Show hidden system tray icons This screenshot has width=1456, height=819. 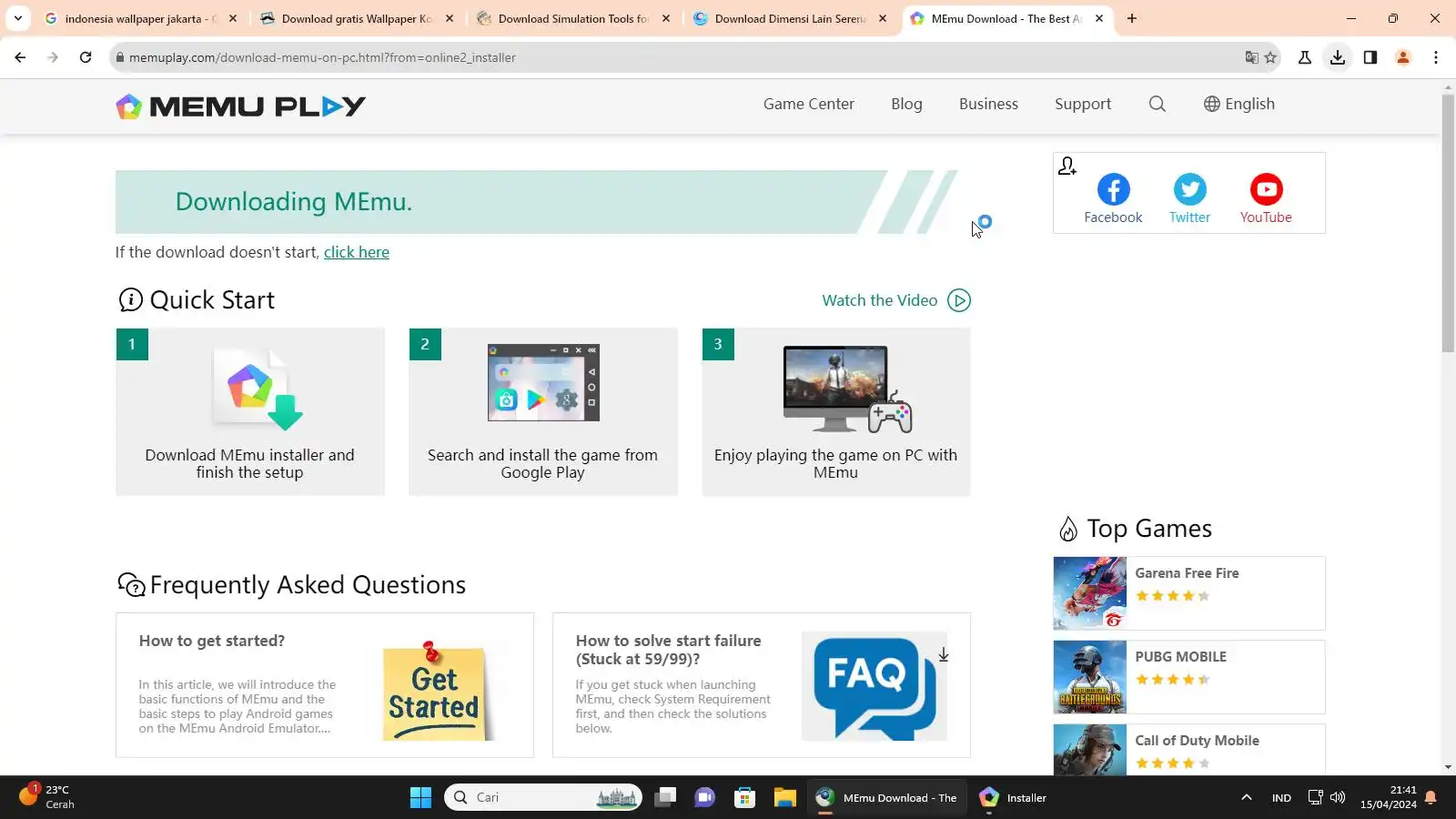[x=1247, y=798]
